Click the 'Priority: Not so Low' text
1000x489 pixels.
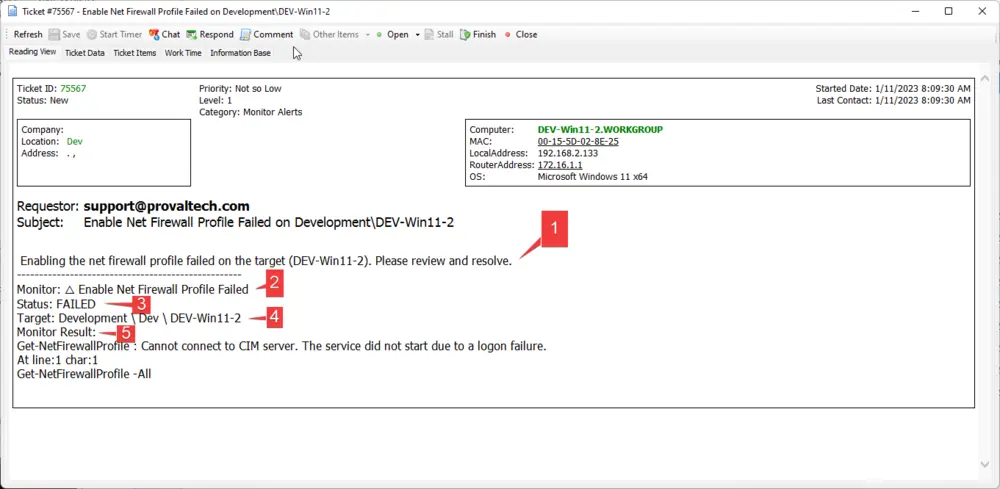pyautogui.click(x=240, y=89)
